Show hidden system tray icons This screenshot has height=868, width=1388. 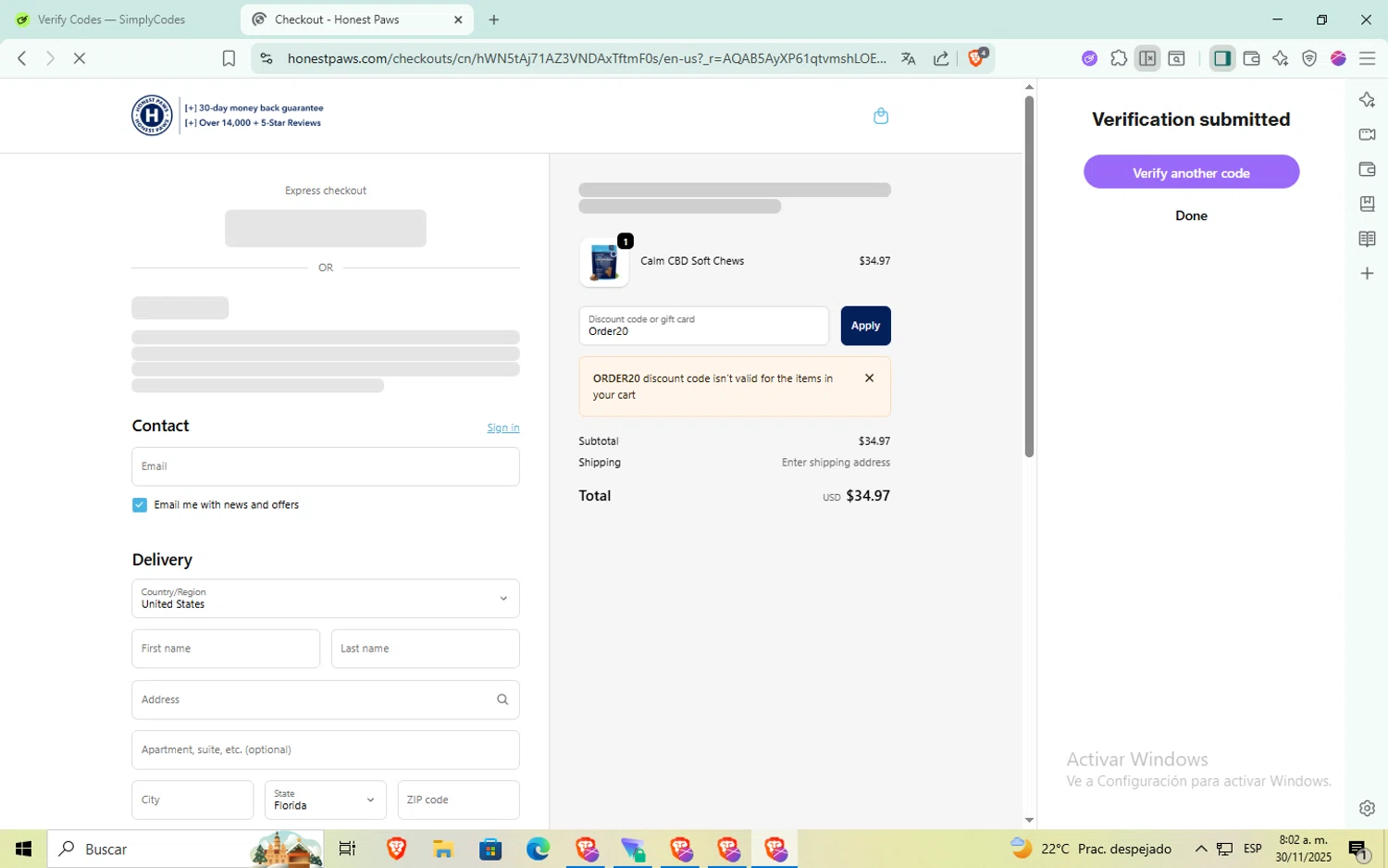1201,849
